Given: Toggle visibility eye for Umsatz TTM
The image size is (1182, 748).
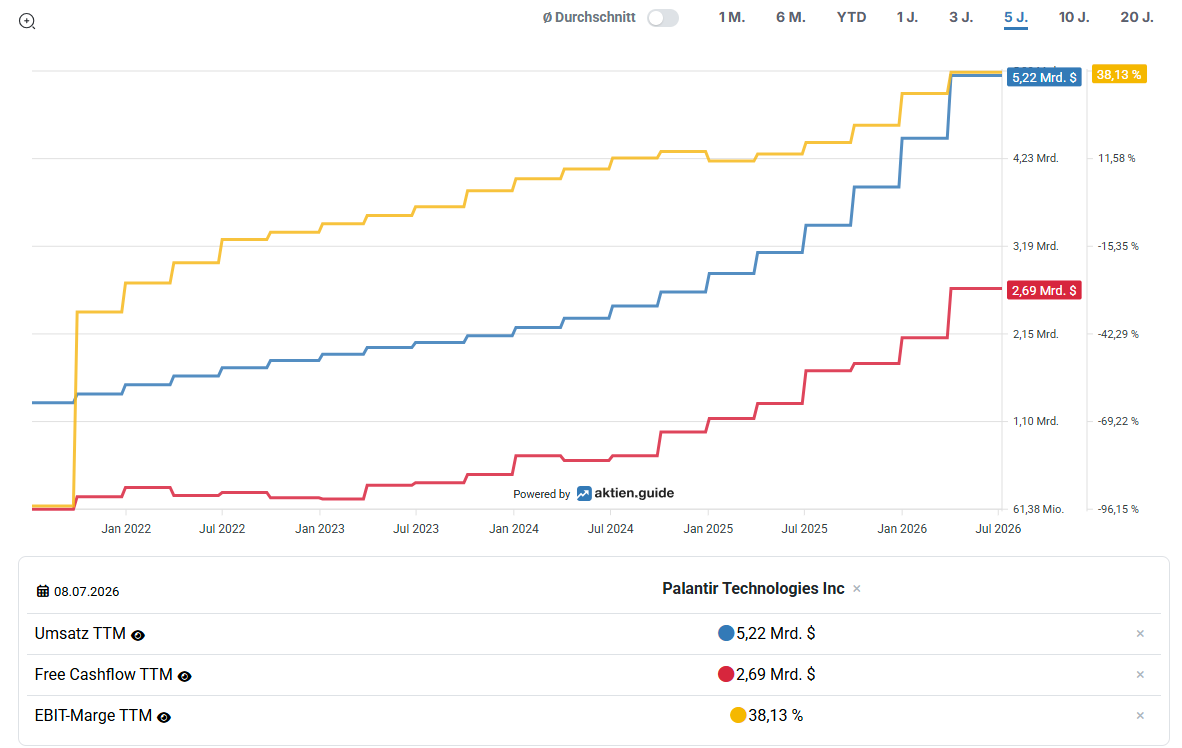Looking at the screenshot, I should pos(138,636).
